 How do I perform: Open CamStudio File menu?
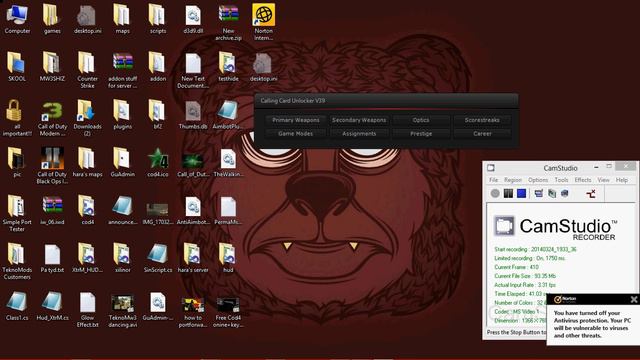click(x=493, y=180)
